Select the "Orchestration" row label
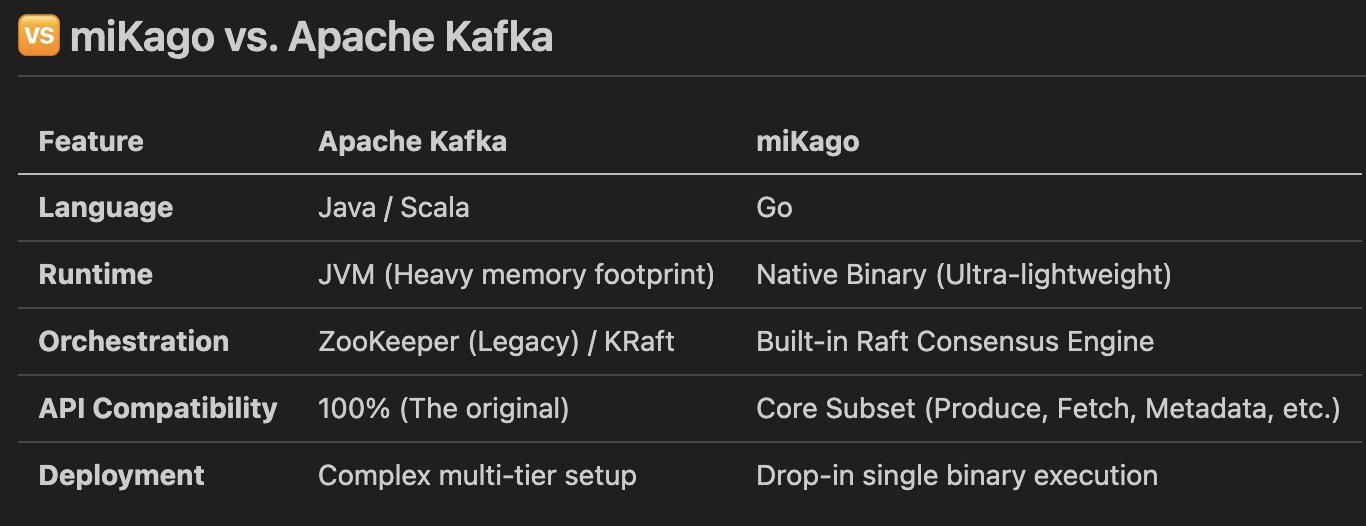The image size is (1366, 526). click(134, 342)
